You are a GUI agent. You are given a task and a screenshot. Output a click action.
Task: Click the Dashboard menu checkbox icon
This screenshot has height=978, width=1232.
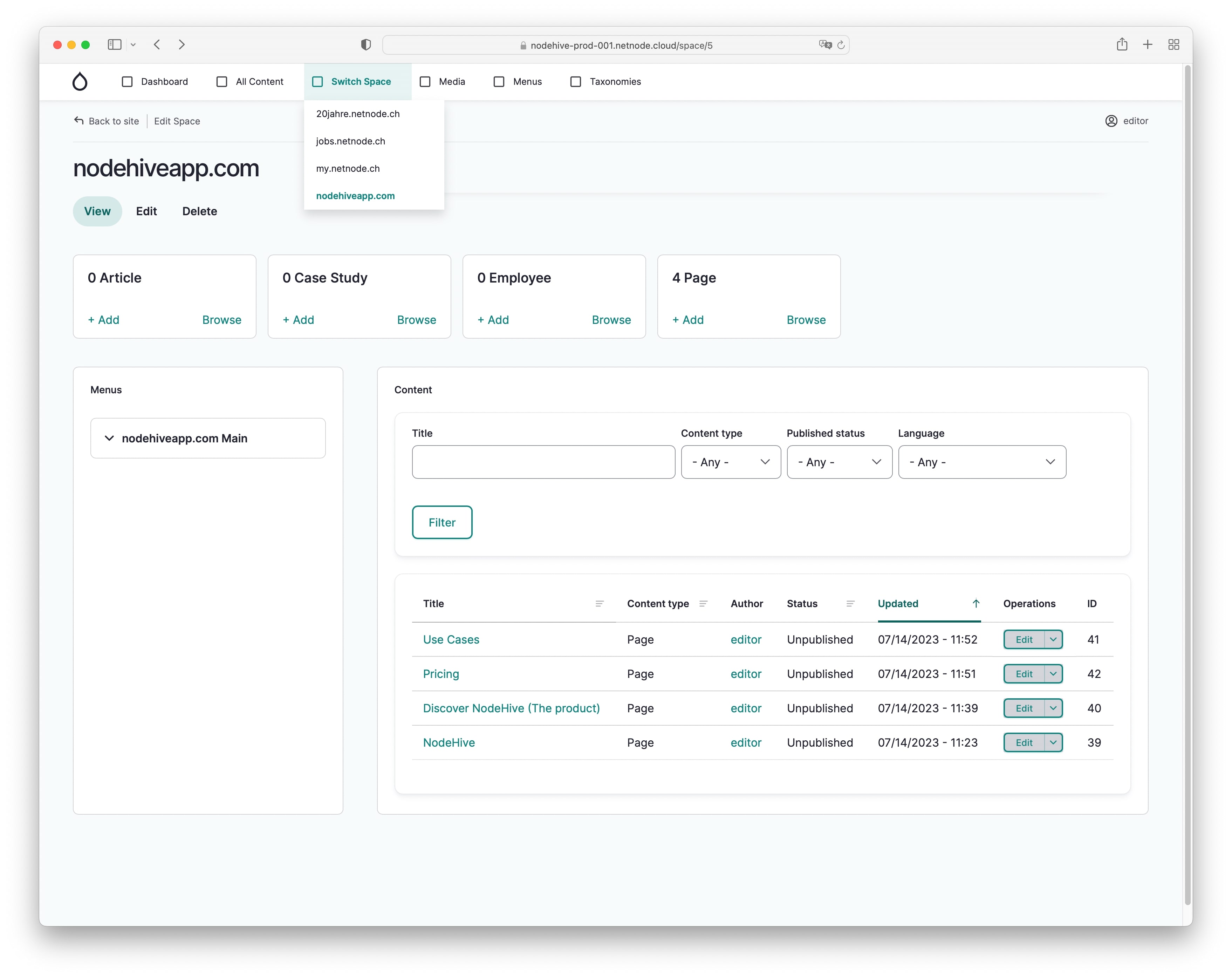click(128, 82)
